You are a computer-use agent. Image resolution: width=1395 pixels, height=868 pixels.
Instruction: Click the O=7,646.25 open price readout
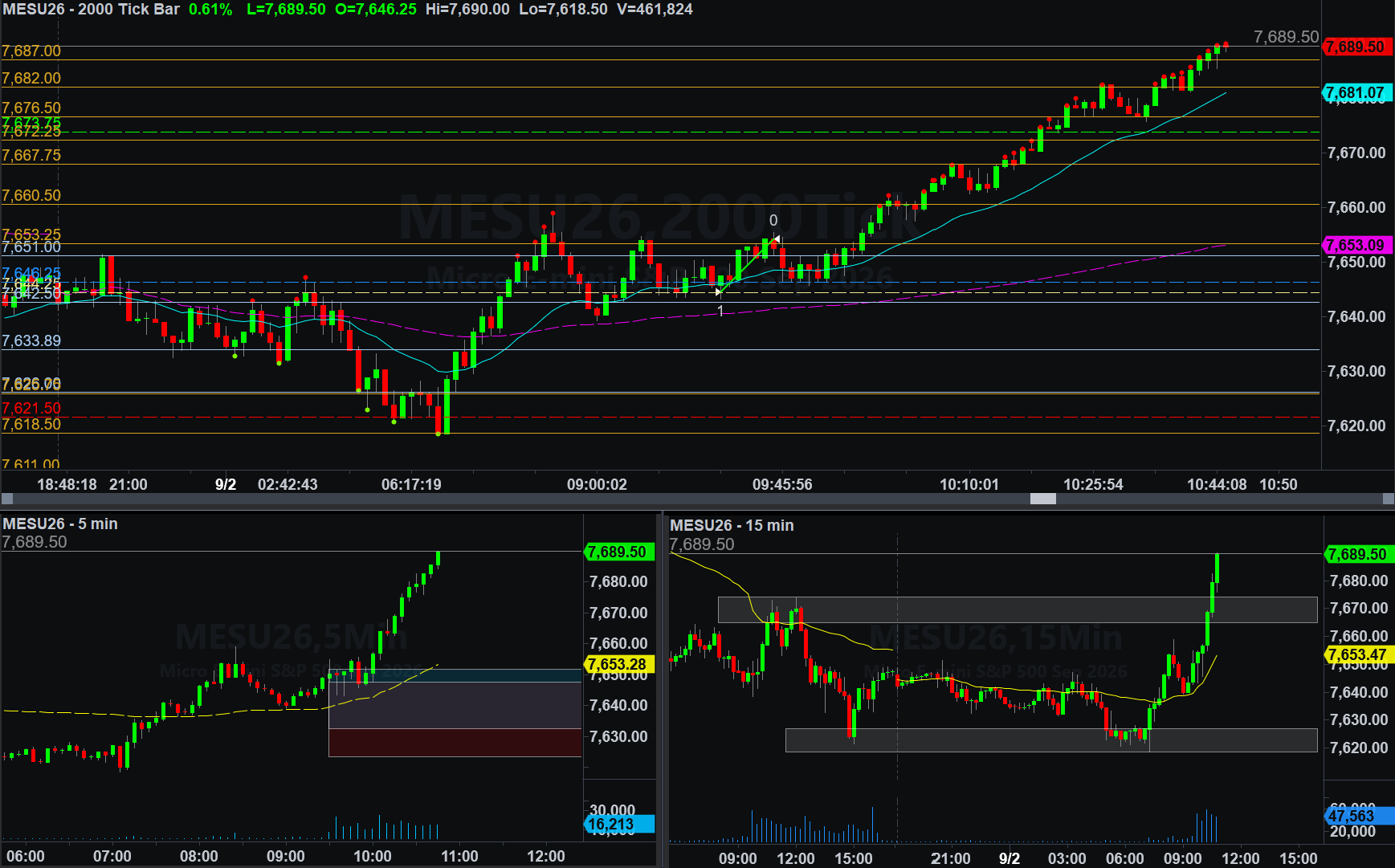point(376,10)
